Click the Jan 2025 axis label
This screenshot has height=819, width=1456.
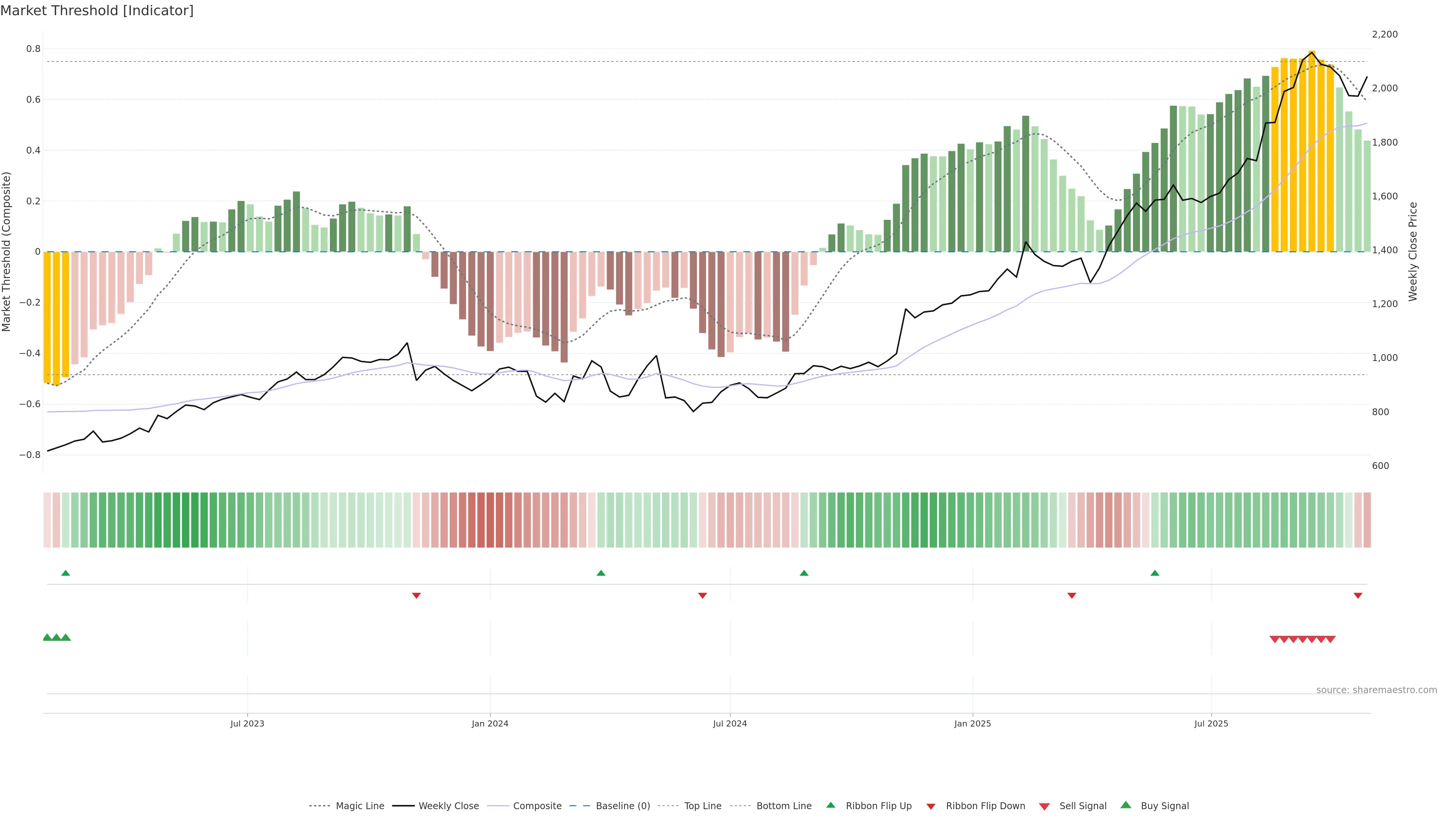(x=972, y=723)
